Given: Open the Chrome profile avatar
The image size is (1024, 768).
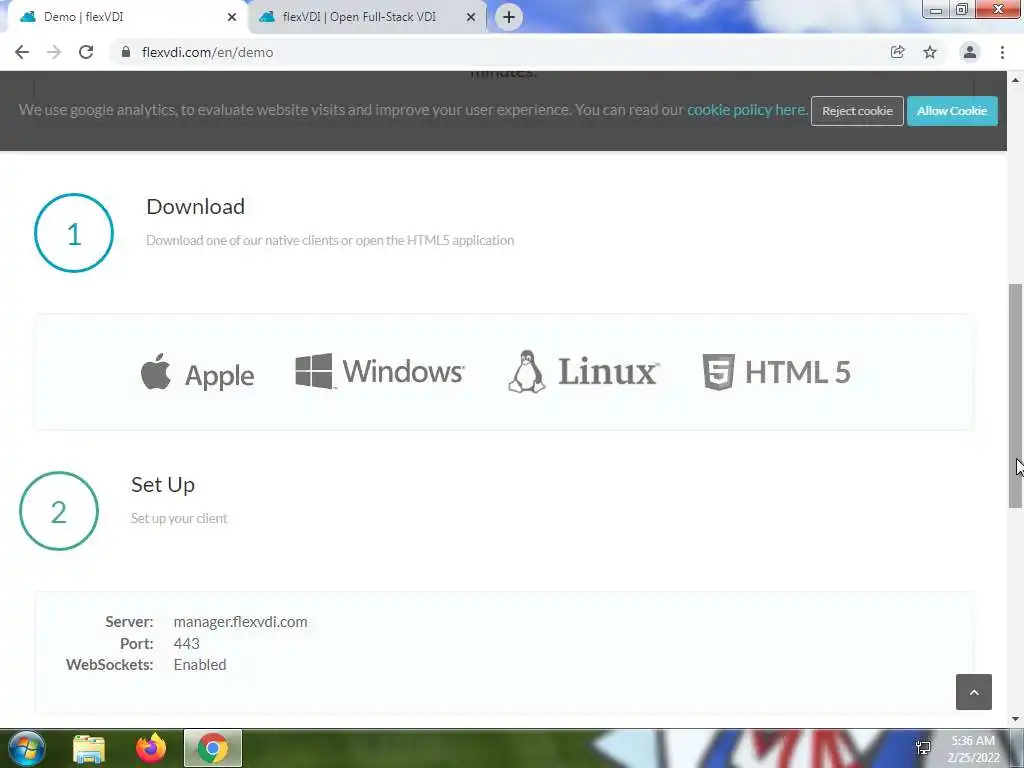Looking at the screenshot, I should click(x=970, y=52).
